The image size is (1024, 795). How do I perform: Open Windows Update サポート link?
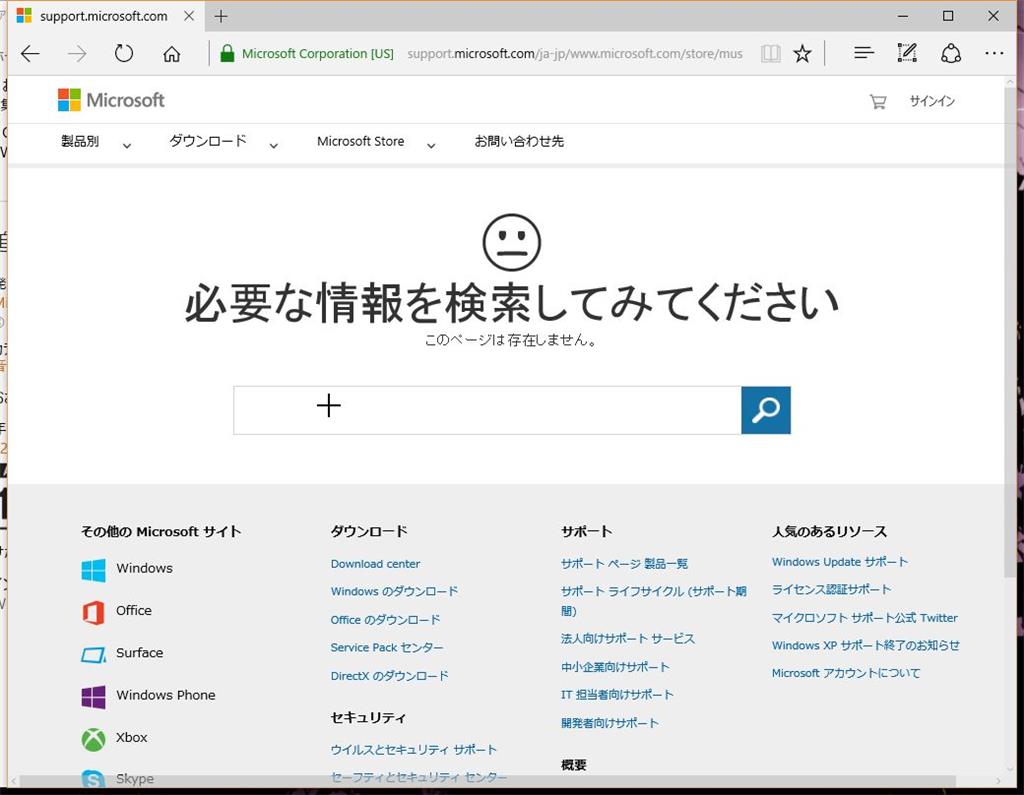pos(840,562)
